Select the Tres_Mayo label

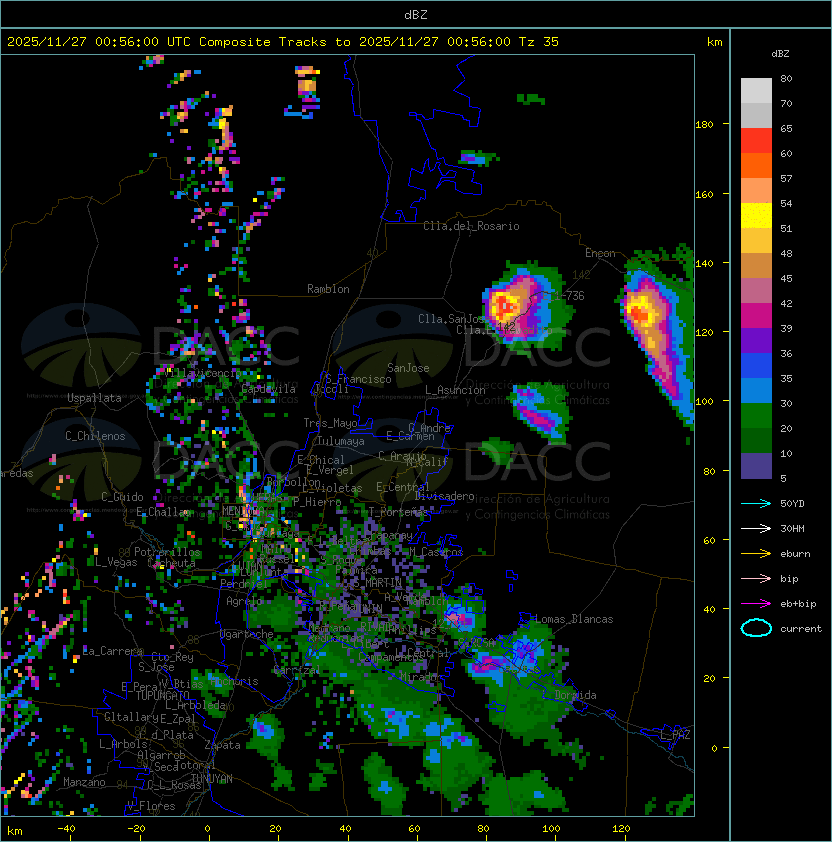pyautogui.click(x=330, y=423)
